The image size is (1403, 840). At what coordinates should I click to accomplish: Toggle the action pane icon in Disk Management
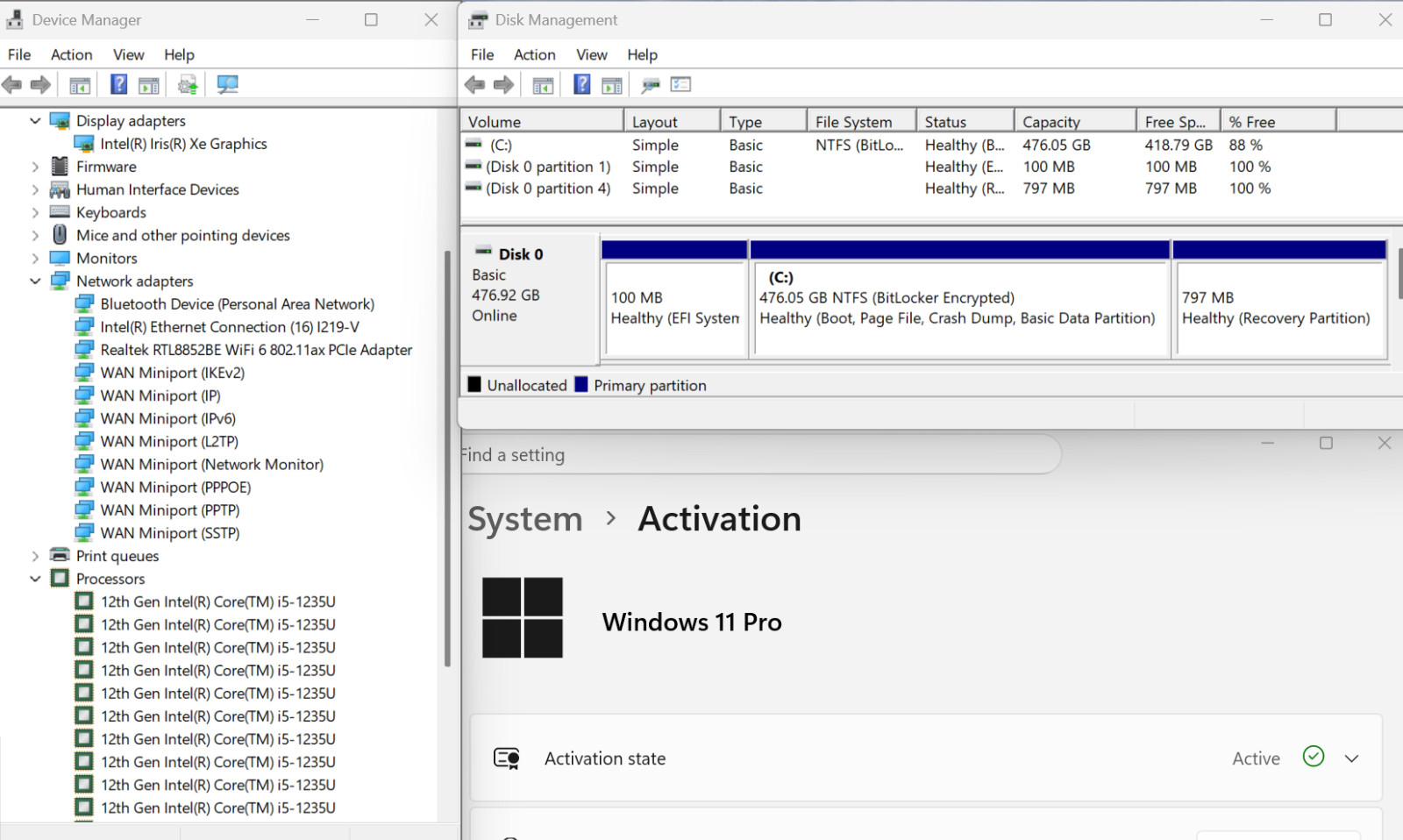612,85
